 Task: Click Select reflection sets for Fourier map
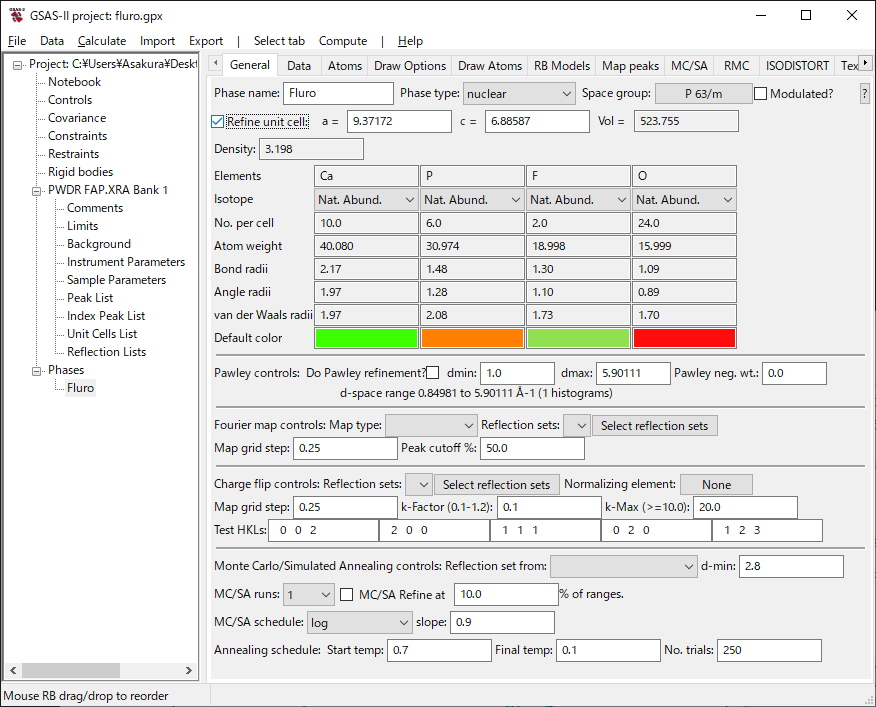click(x=654, y=426)
